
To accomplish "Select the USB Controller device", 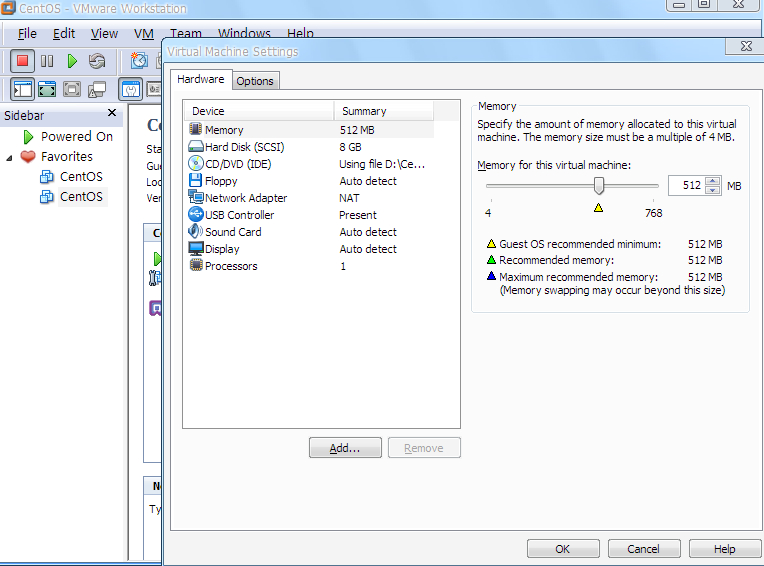I will click(x=309, y=215).
